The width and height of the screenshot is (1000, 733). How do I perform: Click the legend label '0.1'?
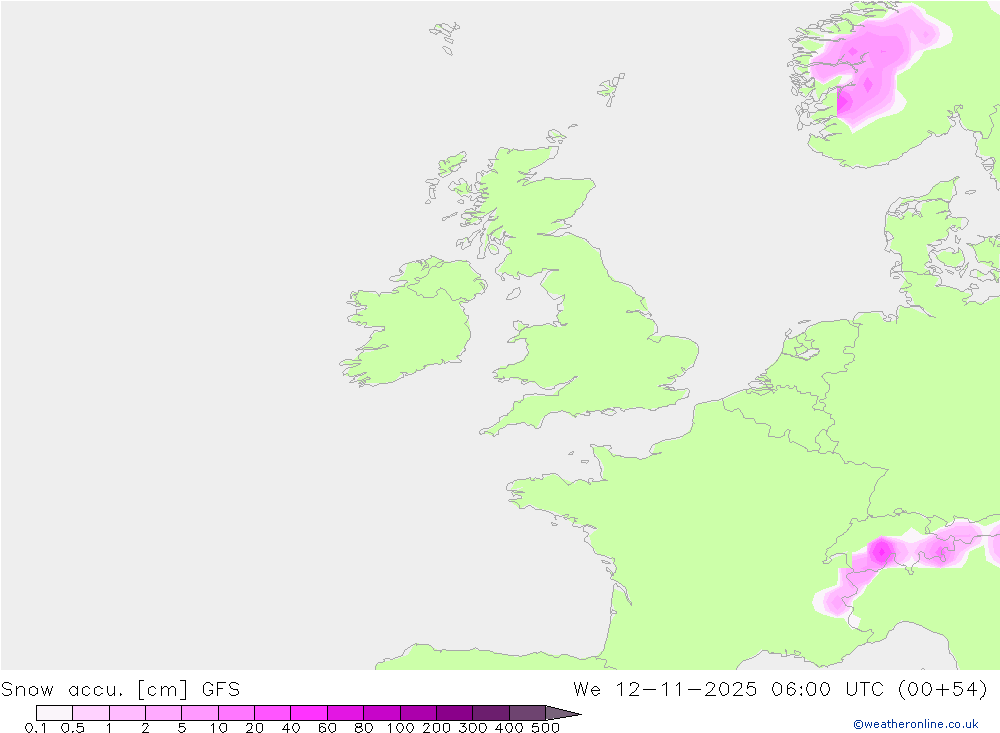click(36, 728)
